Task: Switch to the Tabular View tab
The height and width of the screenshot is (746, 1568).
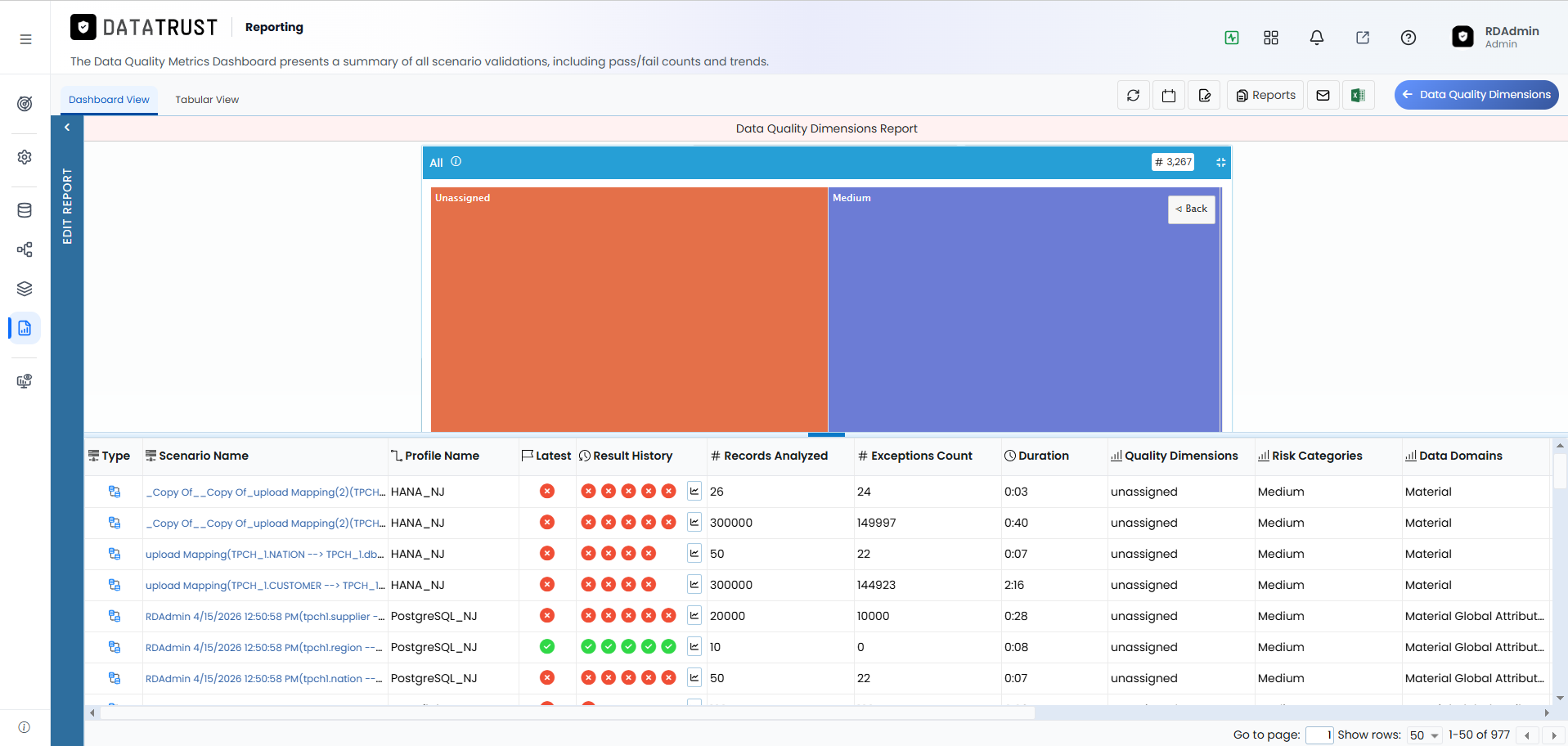Action: (x=207, y=100)
